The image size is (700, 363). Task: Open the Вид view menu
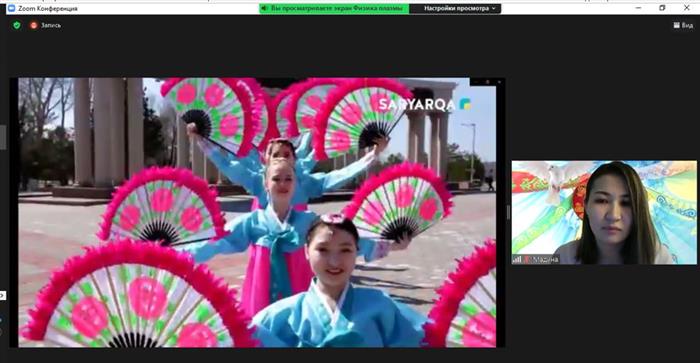(683, 25)
